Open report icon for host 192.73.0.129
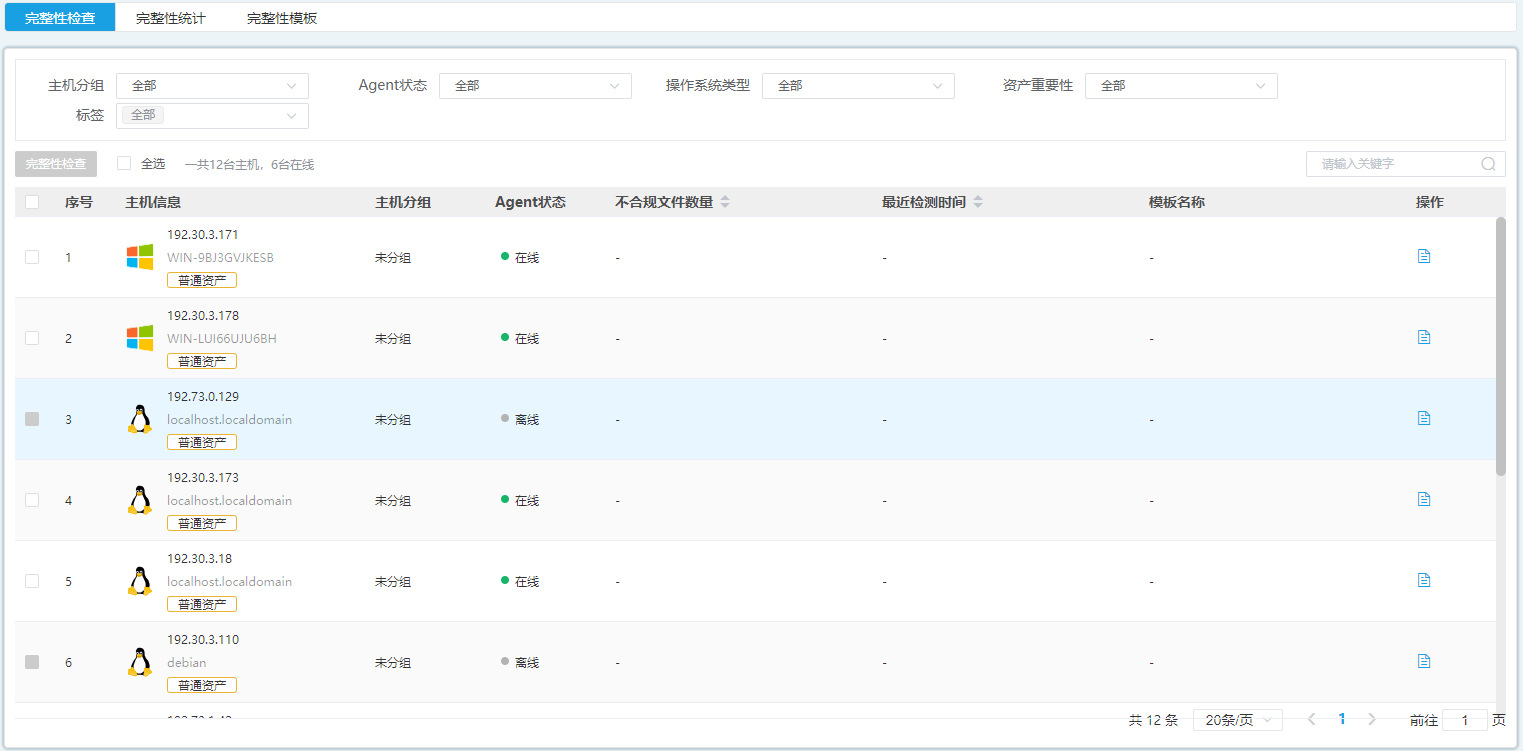 tap(1424, 418)
